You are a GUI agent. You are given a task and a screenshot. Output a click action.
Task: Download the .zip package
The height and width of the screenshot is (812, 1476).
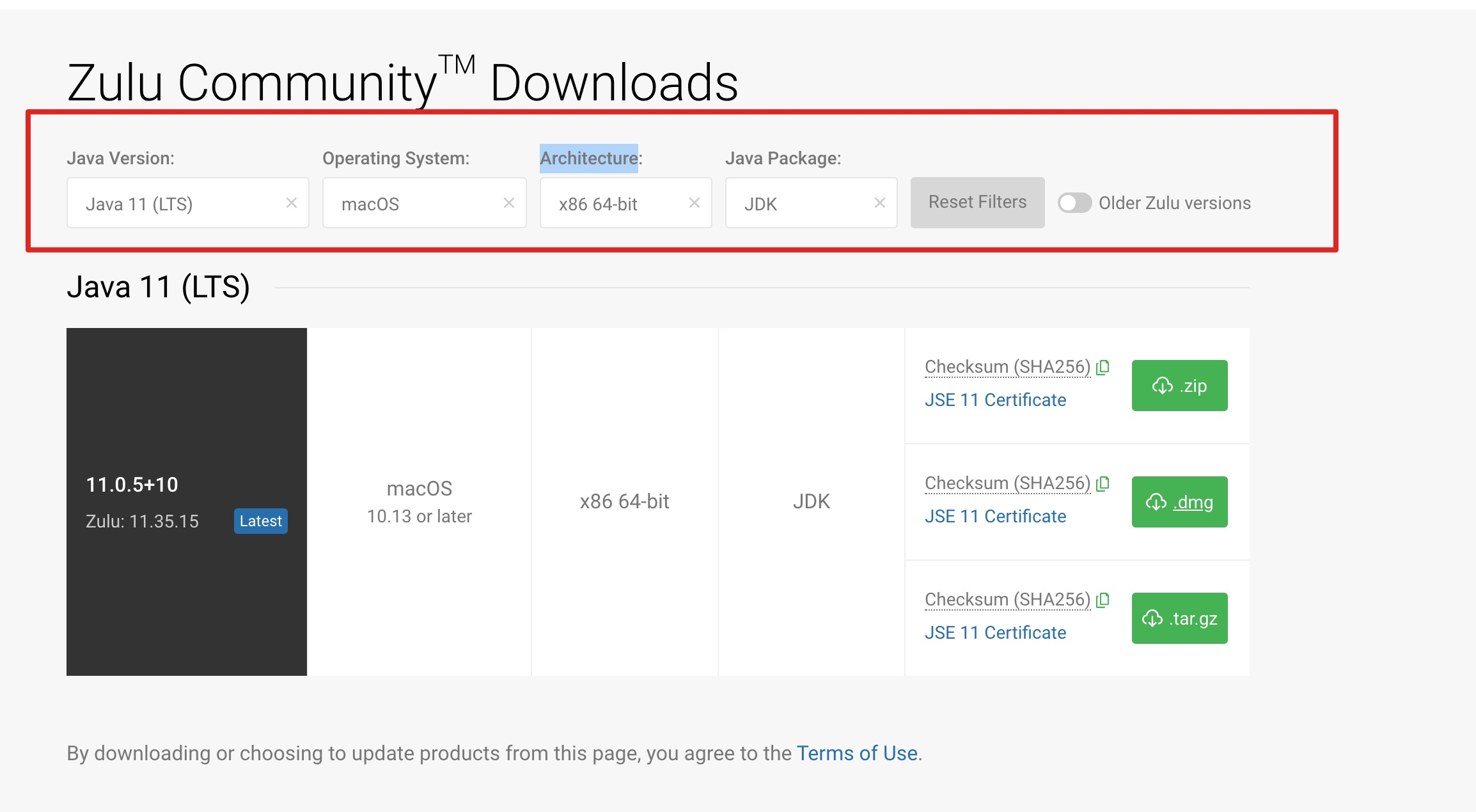point(1179,386)
